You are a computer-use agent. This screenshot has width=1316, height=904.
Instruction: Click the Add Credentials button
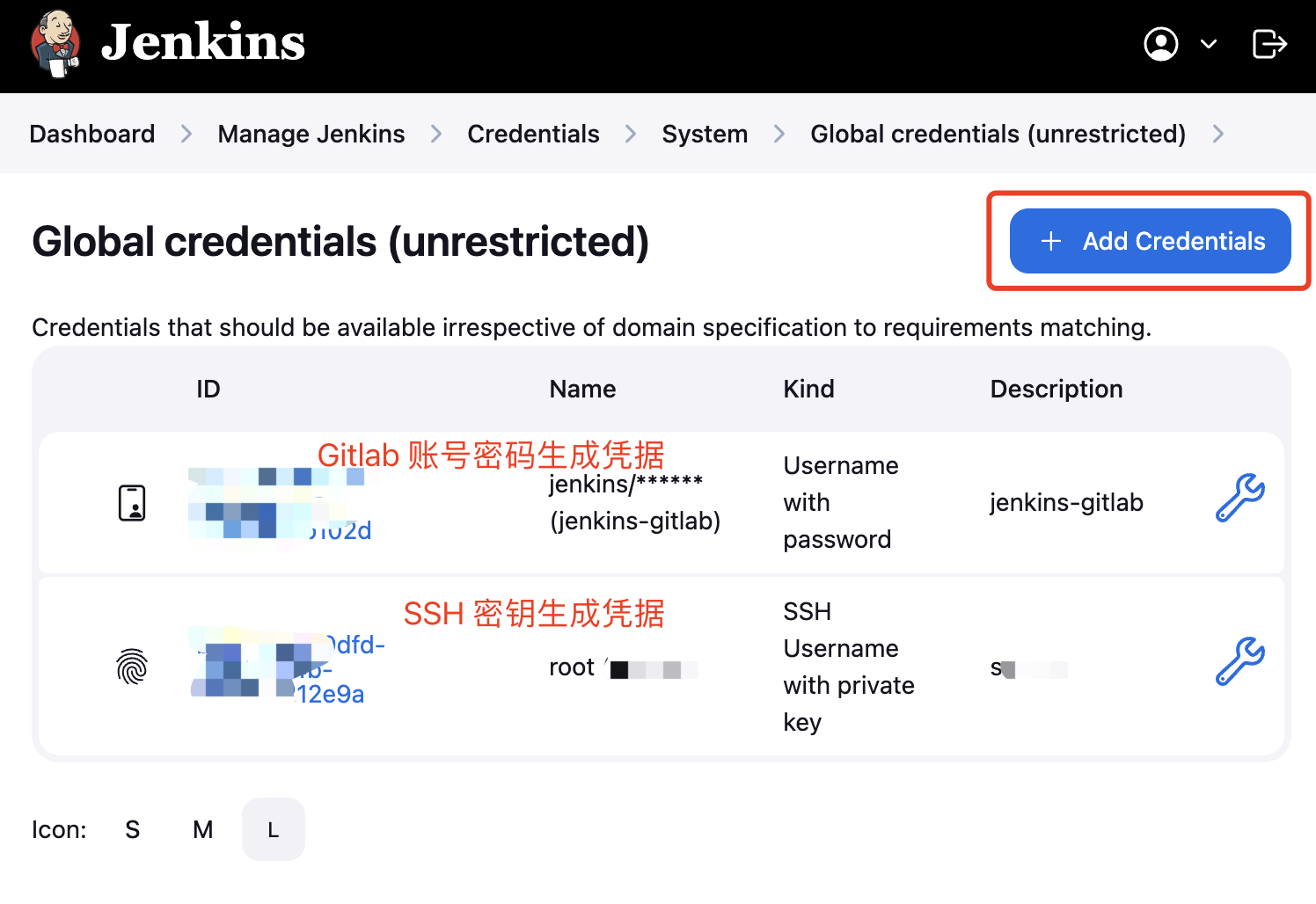tap(1150, 241)
